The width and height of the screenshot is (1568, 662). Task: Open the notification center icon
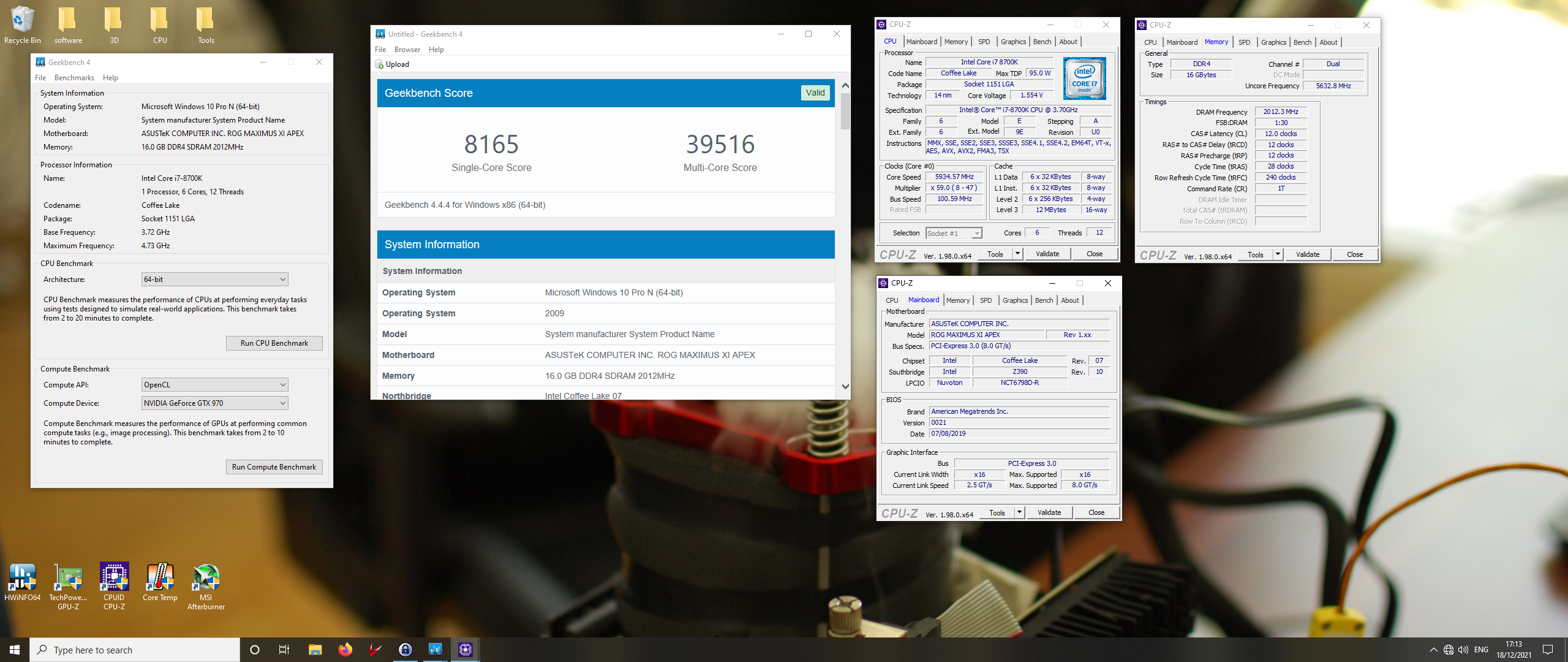coord(1548,650)
